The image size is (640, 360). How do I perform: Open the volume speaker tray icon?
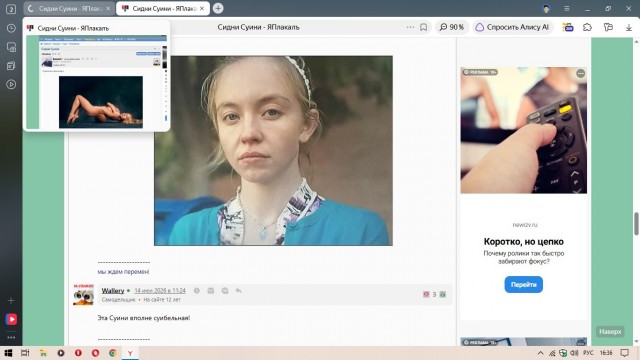574,353
